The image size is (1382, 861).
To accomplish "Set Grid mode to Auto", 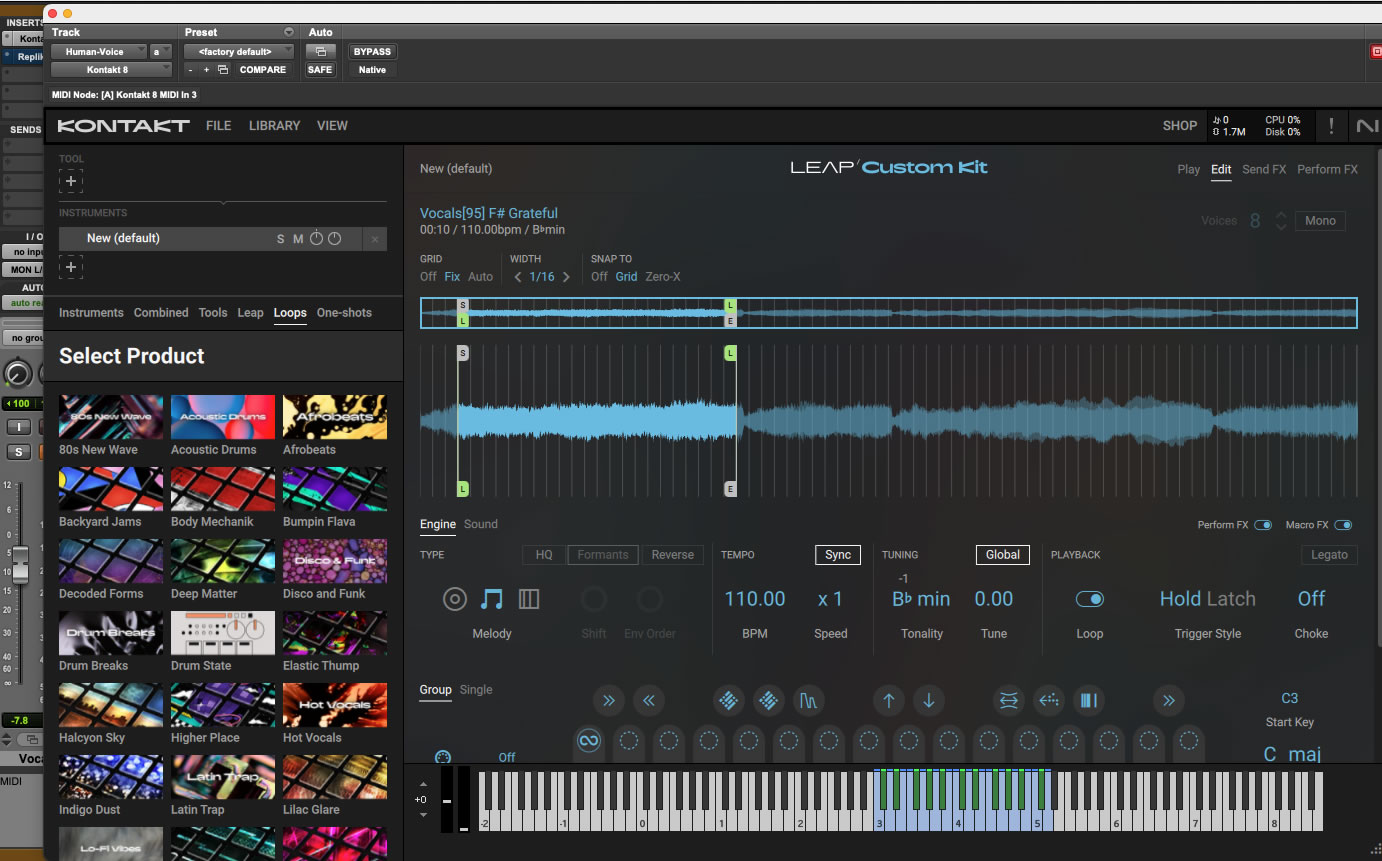I will 481,277.
